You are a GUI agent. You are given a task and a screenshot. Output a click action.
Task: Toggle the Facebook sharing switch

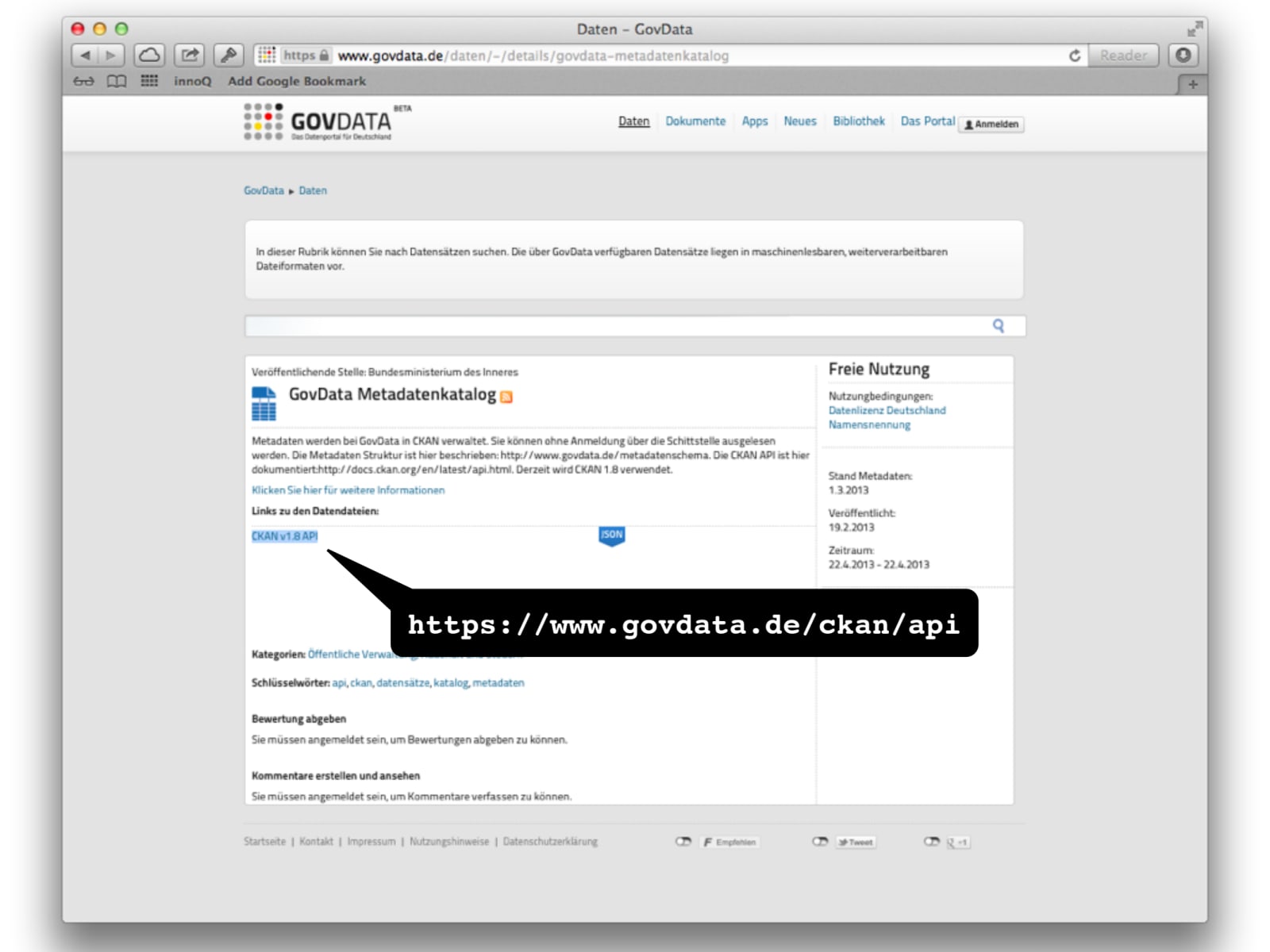(x=683, y=842)
